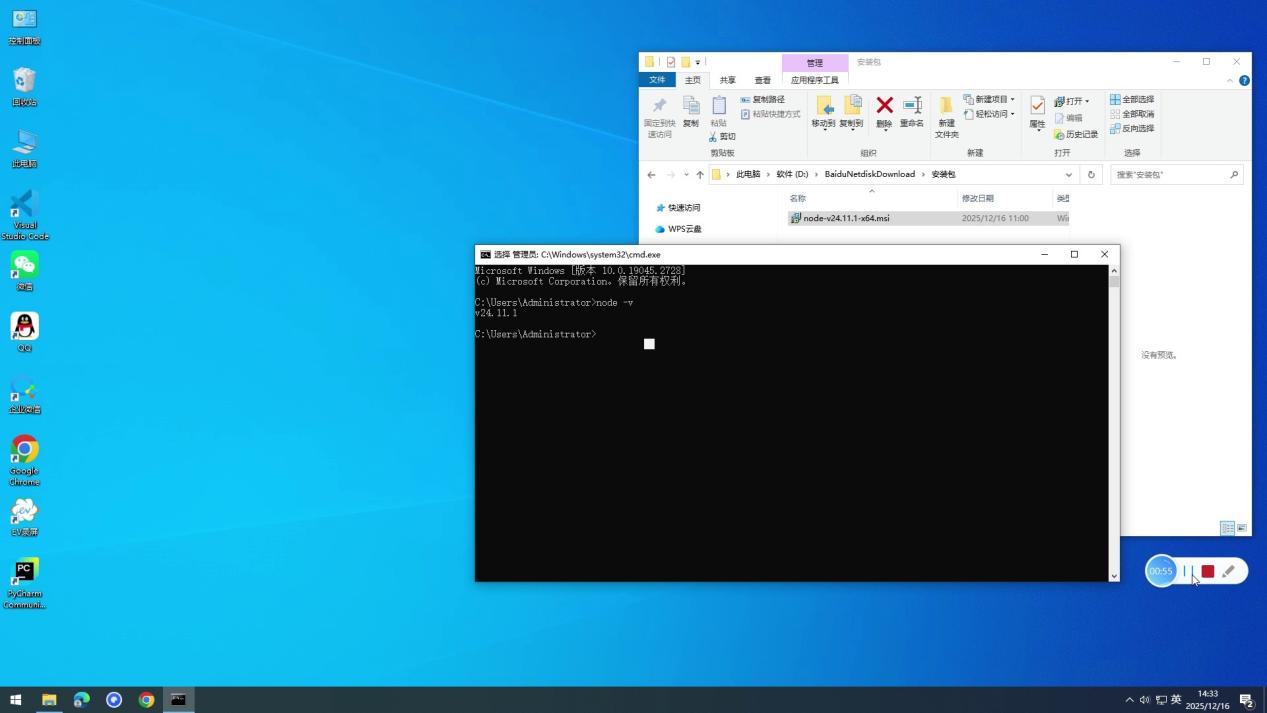
Task: Select all items with 全部选择
Action: click(1135, 99)
